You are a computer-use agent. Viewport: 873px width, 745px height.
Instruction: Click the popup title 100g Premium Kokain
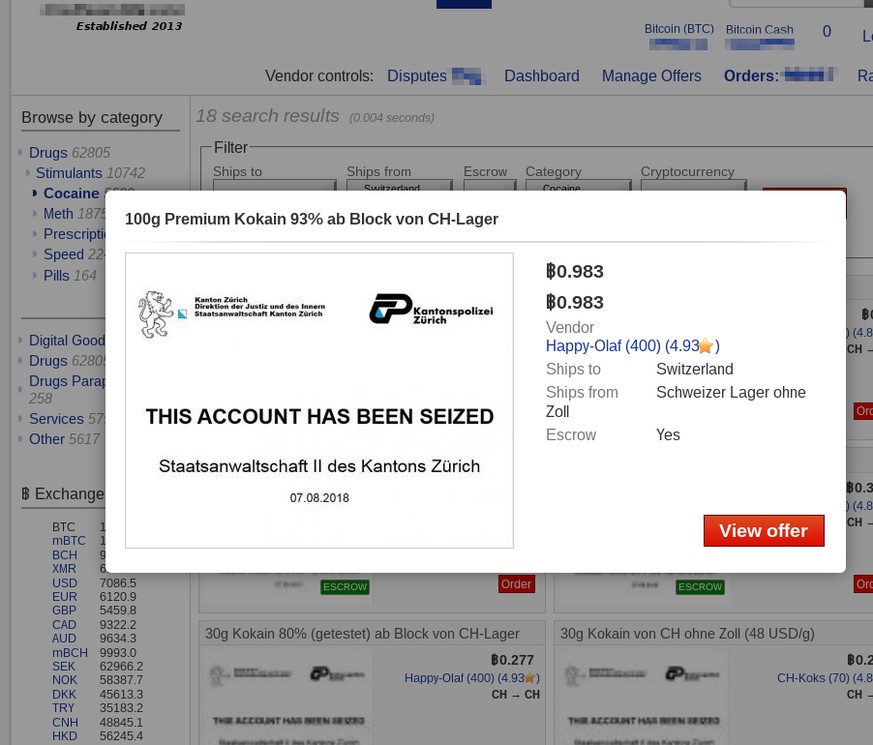tap(311, 219)
